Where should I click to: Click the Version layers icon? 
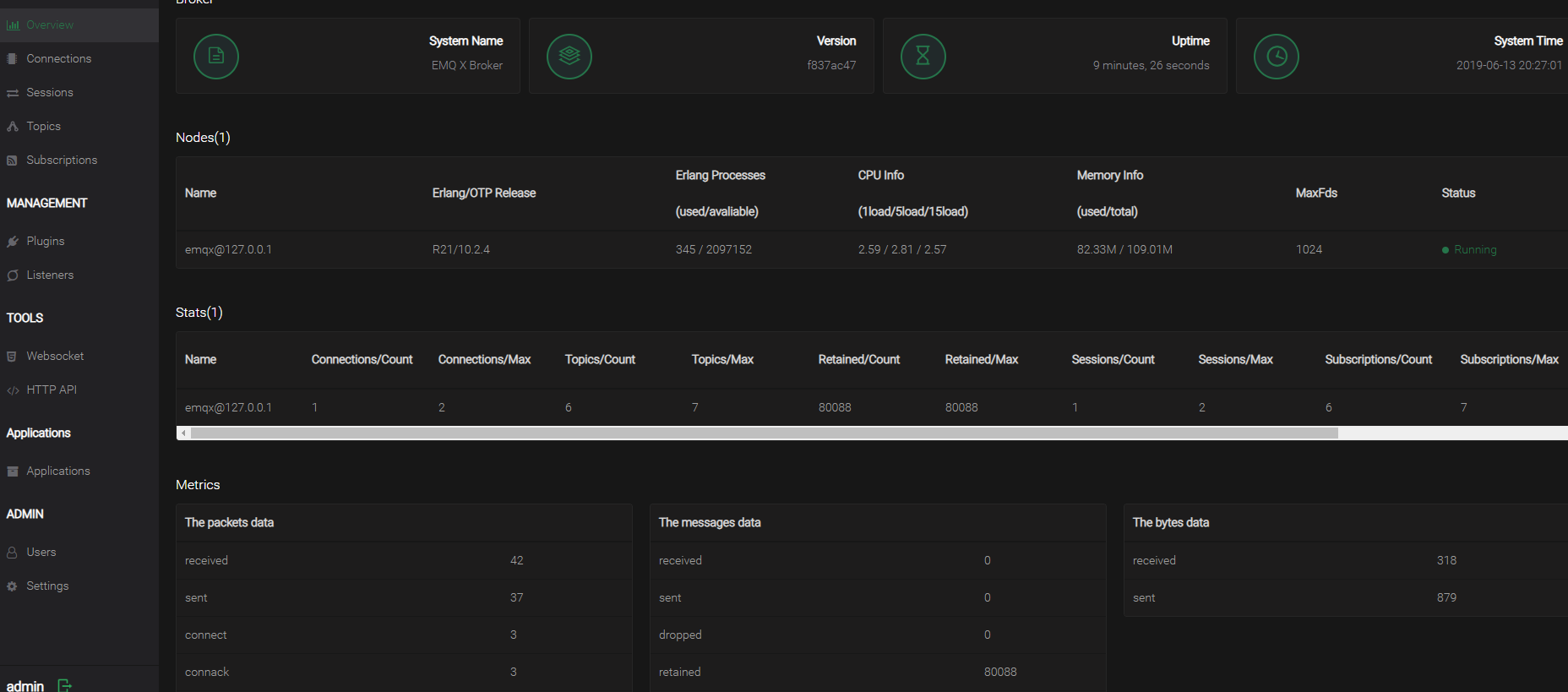coord(569,57)
